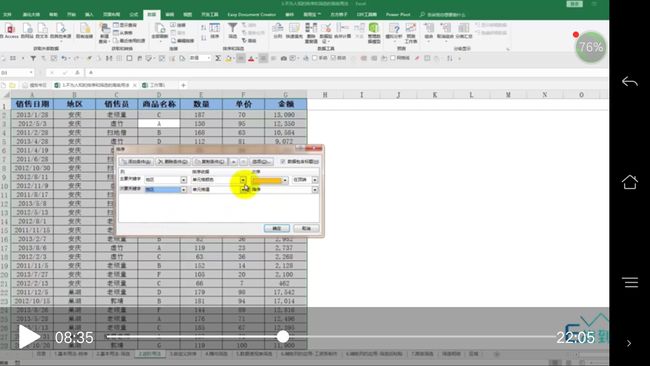
Task: Click the Cancel button in Sort dialog
Action: pyautogui.click(x=306, y=228)
